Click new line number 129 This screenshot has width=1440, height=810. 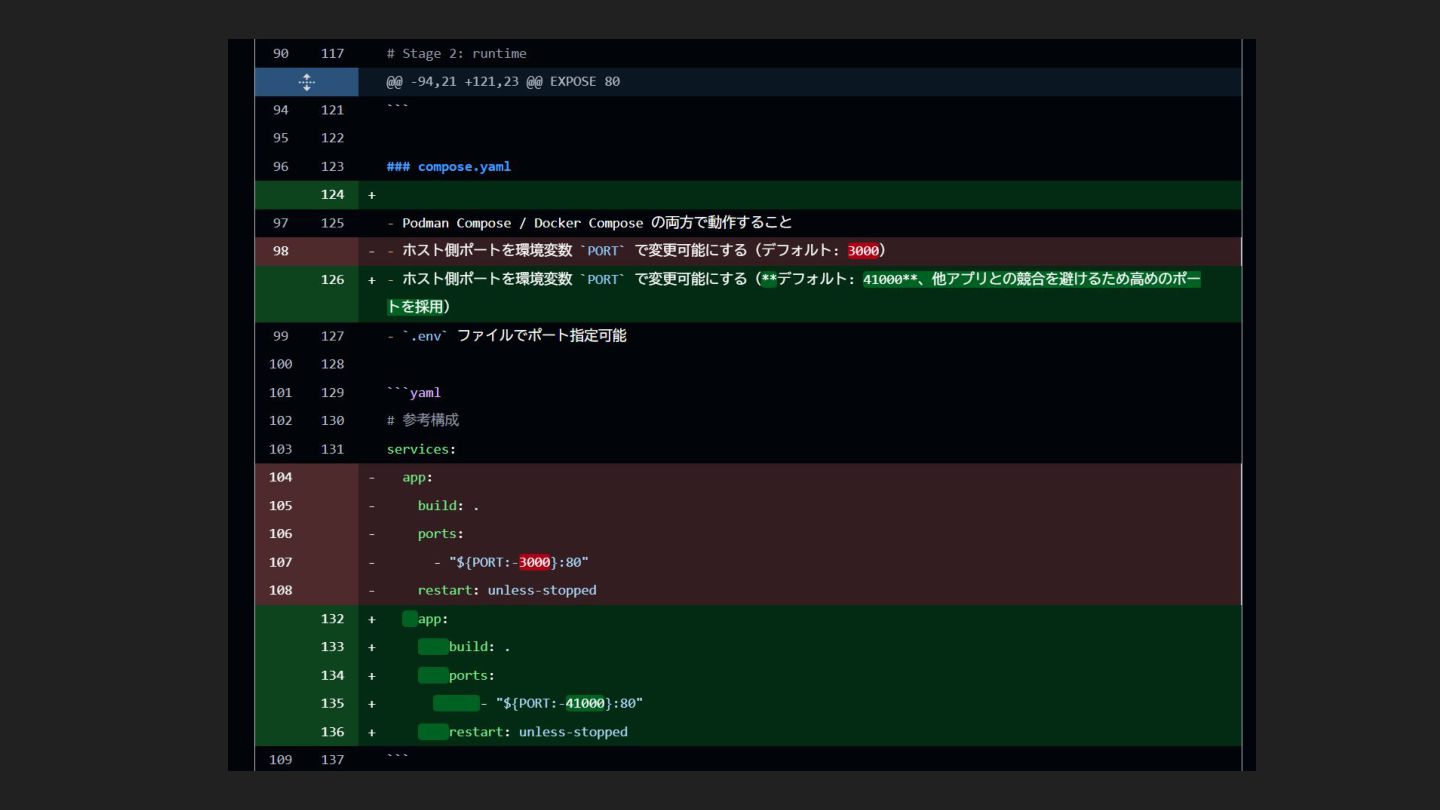[332, 392]
